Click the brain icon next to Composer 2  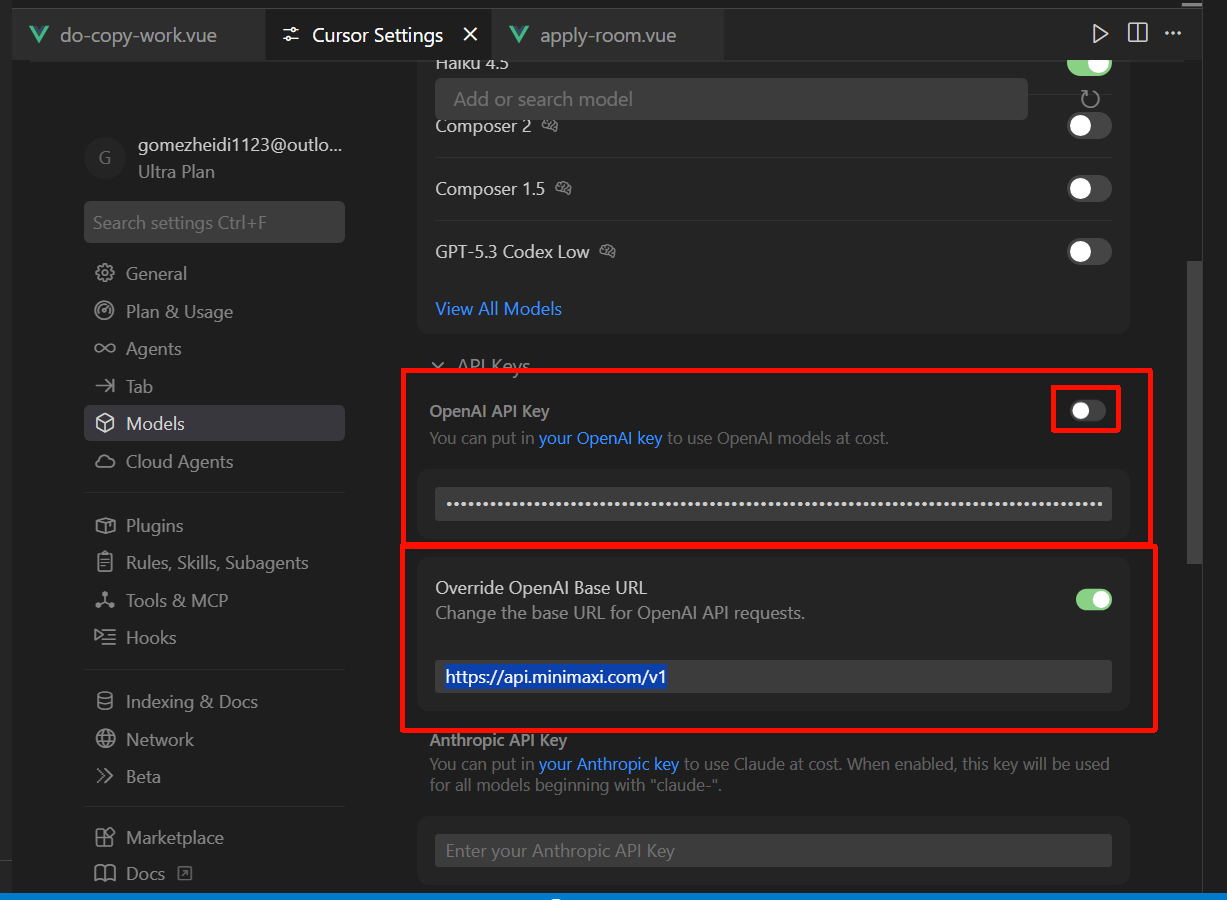point(550,126)
